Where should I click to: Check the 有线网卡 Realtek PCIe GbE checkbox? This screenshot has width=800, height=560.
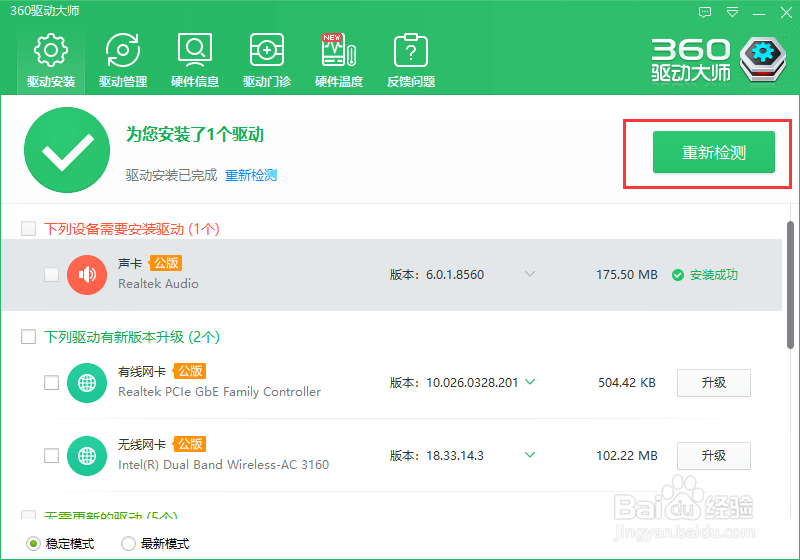[52, 383]
